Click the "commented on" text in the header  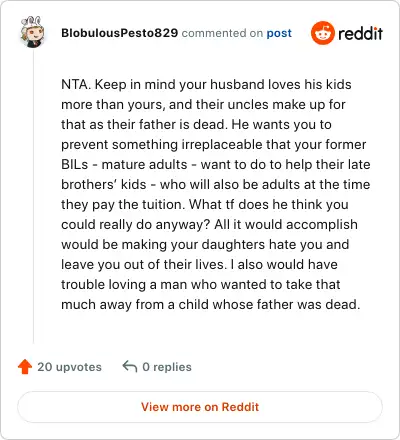pos(222,33)
